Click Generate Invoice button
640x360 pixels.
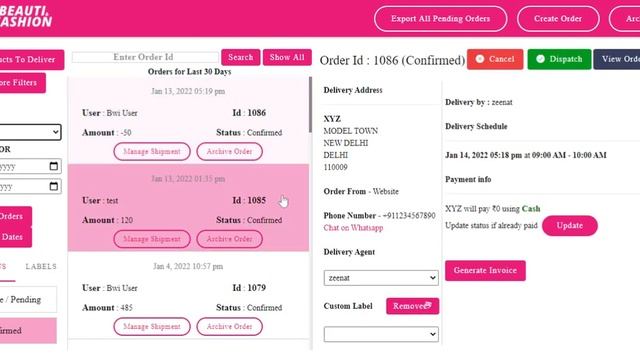tap(485, 271)
